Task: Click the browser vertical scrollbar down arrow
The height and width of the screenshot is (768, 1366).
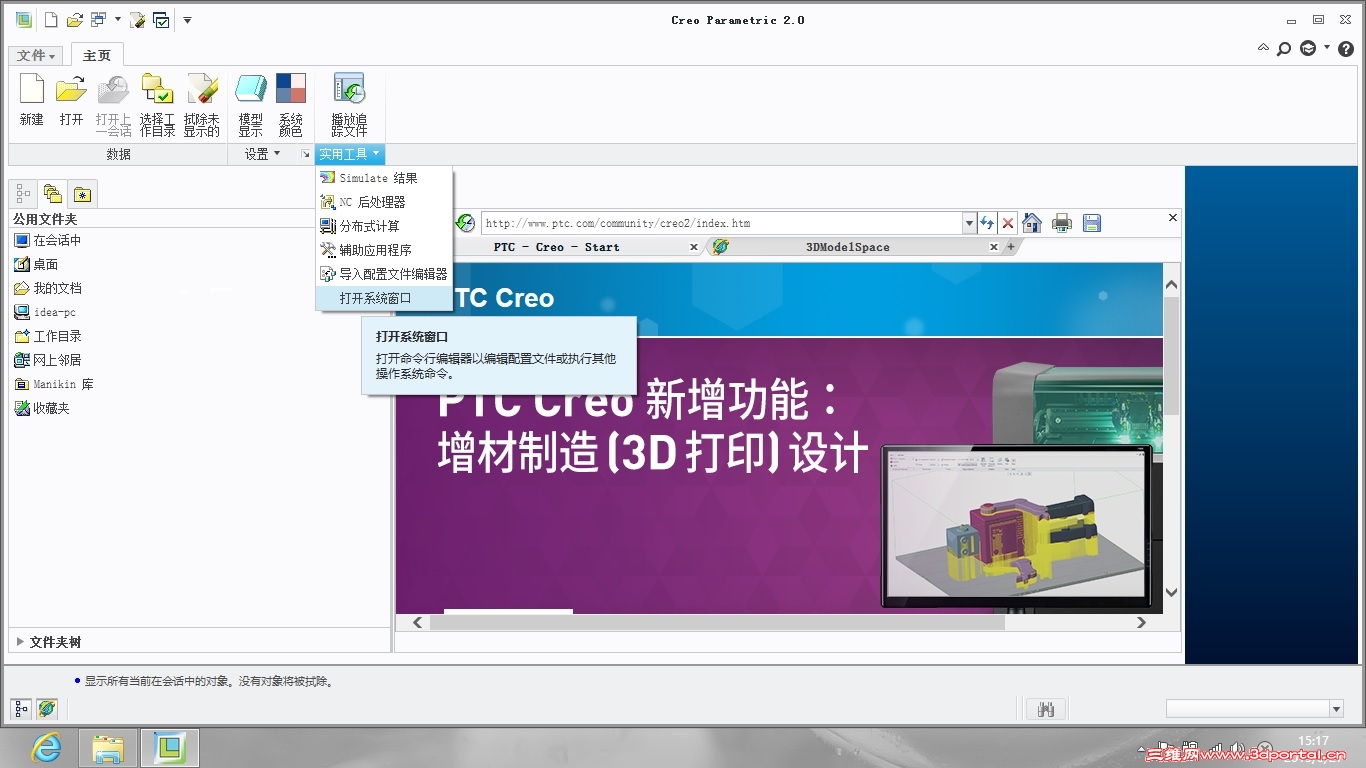Action: click(x=1172, y=593)
